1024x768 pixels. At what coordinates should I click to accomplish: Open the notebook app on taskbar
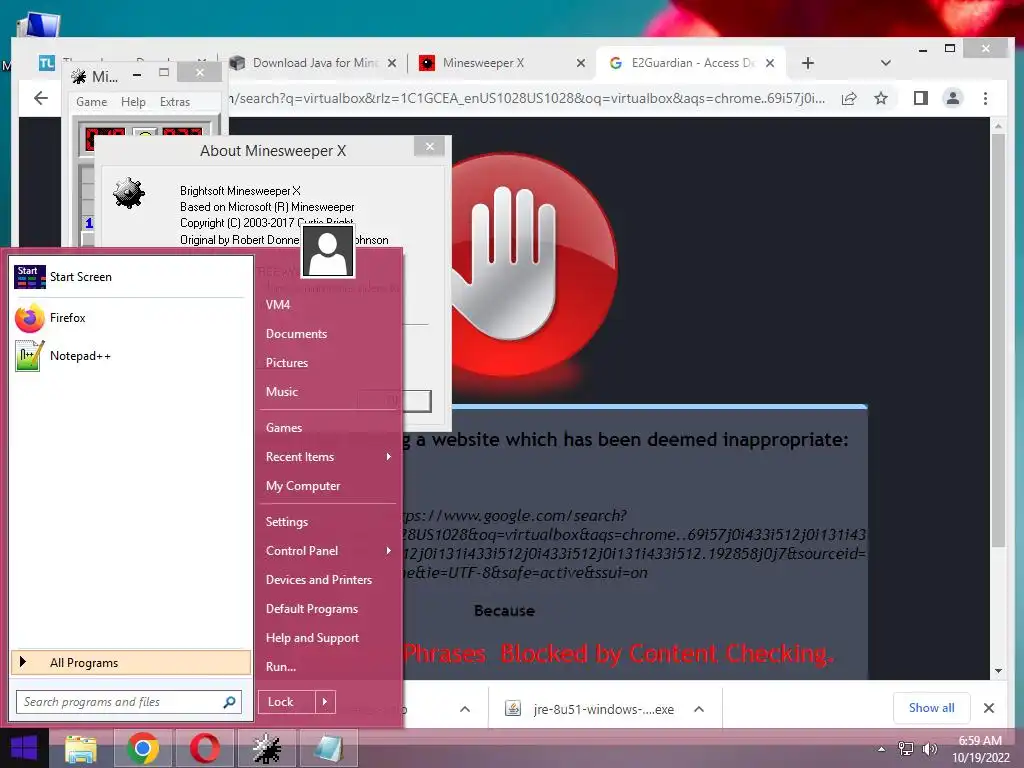[328, 748]
